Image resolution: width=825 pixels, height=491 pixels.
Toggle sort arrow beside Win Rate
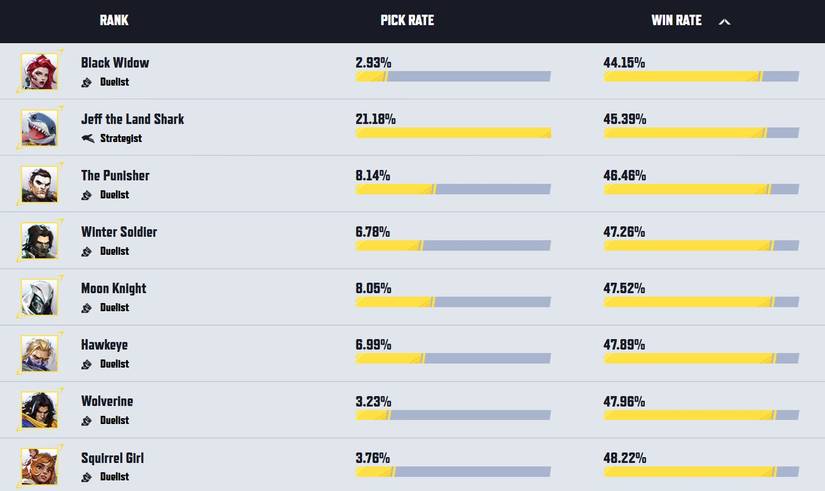pyautogui.click(x=725, y=22)
